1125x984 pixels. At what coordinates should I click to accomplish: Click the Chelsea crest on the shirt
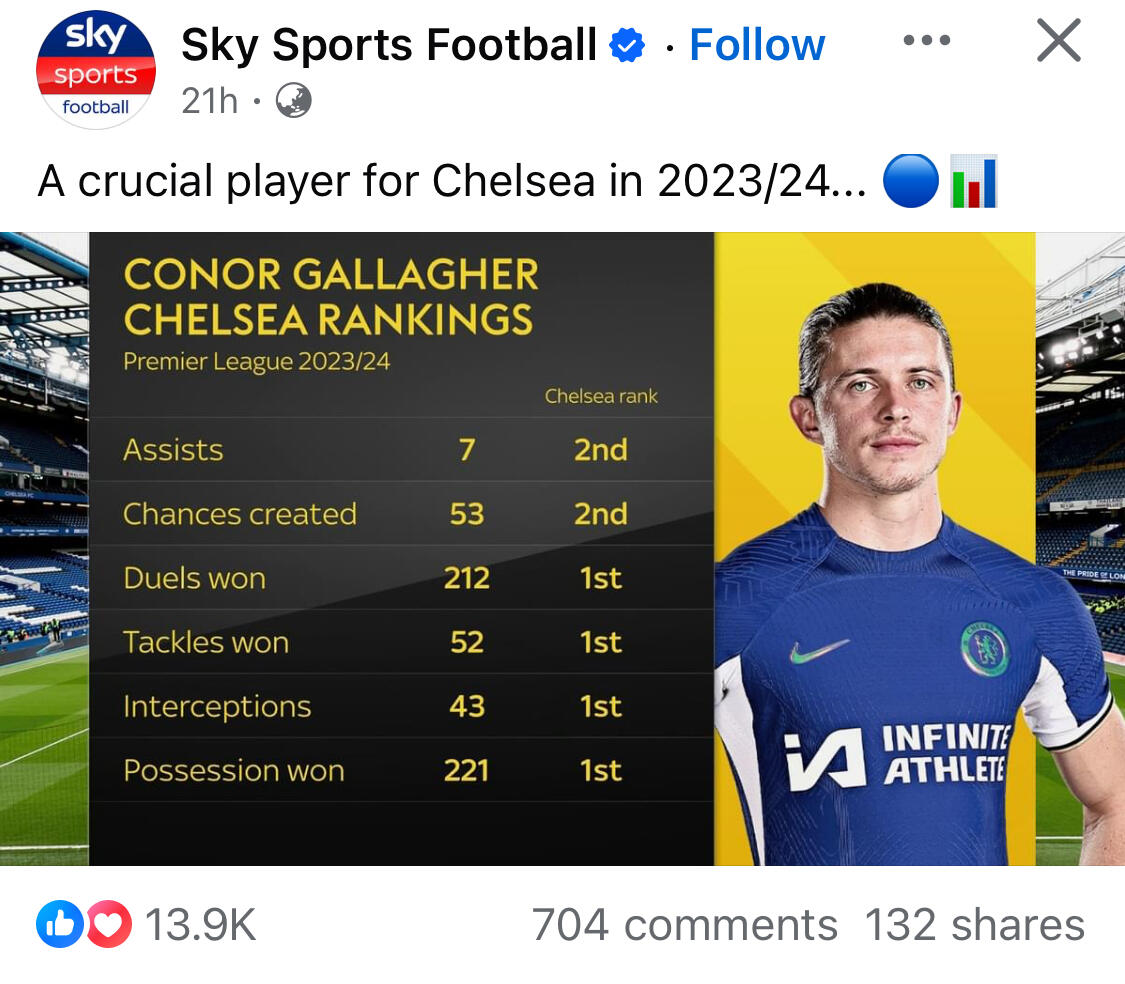point(985,648)
